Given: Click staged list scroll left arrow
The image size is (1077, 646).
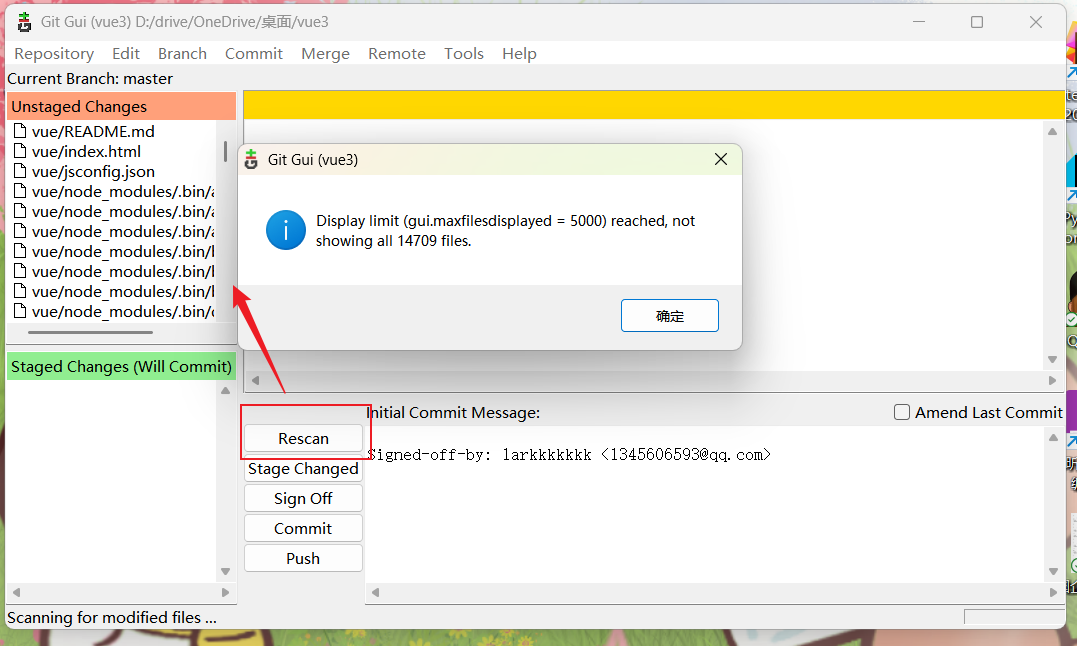Looking at the screenshot, I should [x=16, y=592].
